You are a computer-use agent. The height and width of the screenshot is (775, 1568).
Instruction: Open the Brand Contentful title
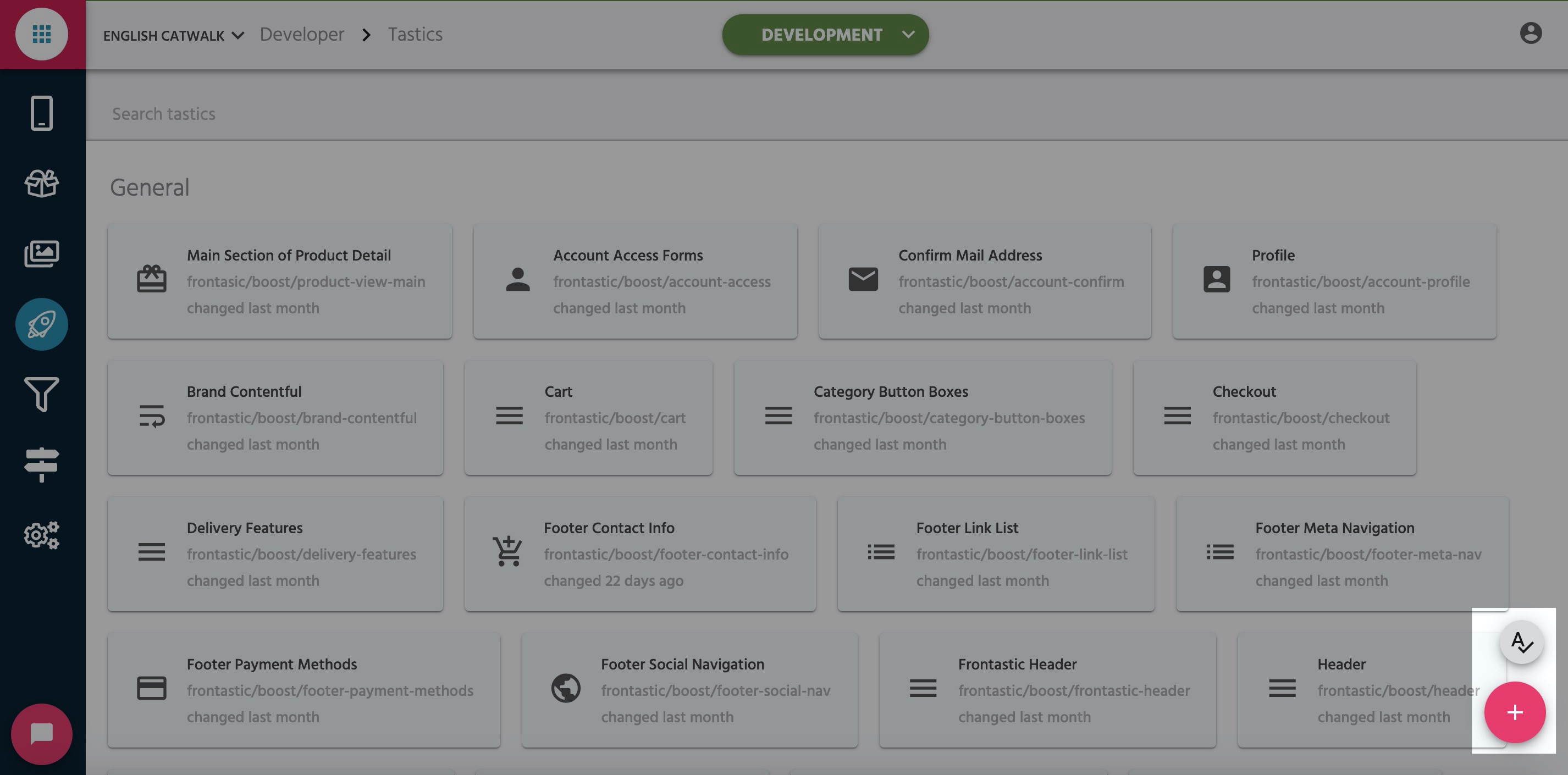pos(244,391)
